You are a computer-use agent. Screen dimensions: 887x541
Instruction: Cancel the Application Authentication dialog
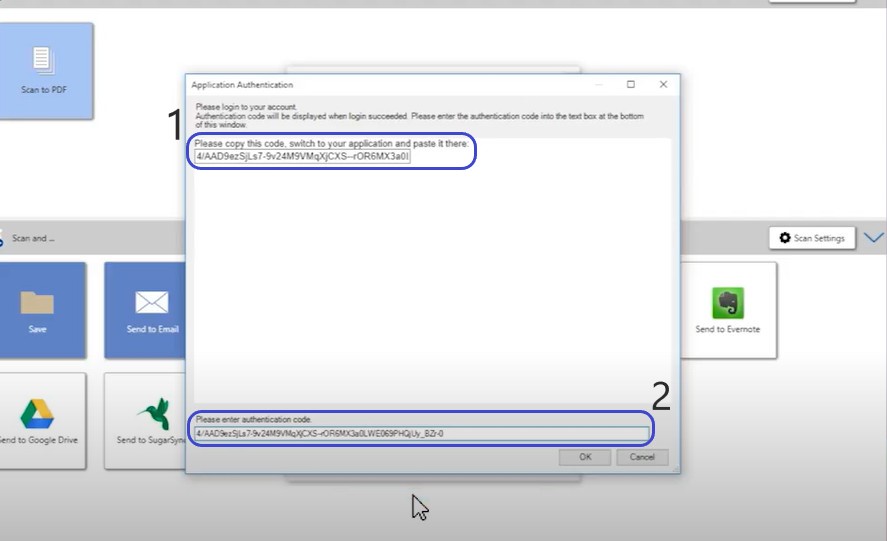(642, 457)
